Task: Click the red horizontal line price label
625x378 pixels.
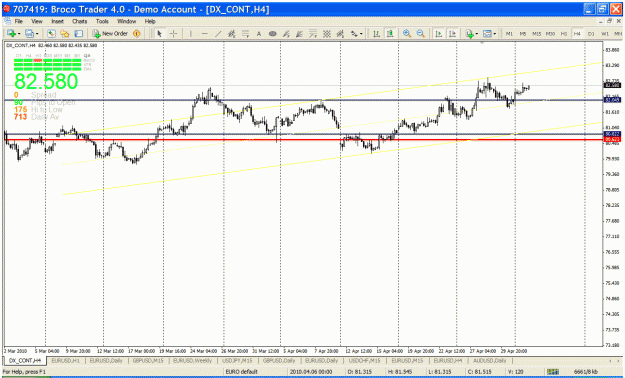Action: click(x=612, y=140)
